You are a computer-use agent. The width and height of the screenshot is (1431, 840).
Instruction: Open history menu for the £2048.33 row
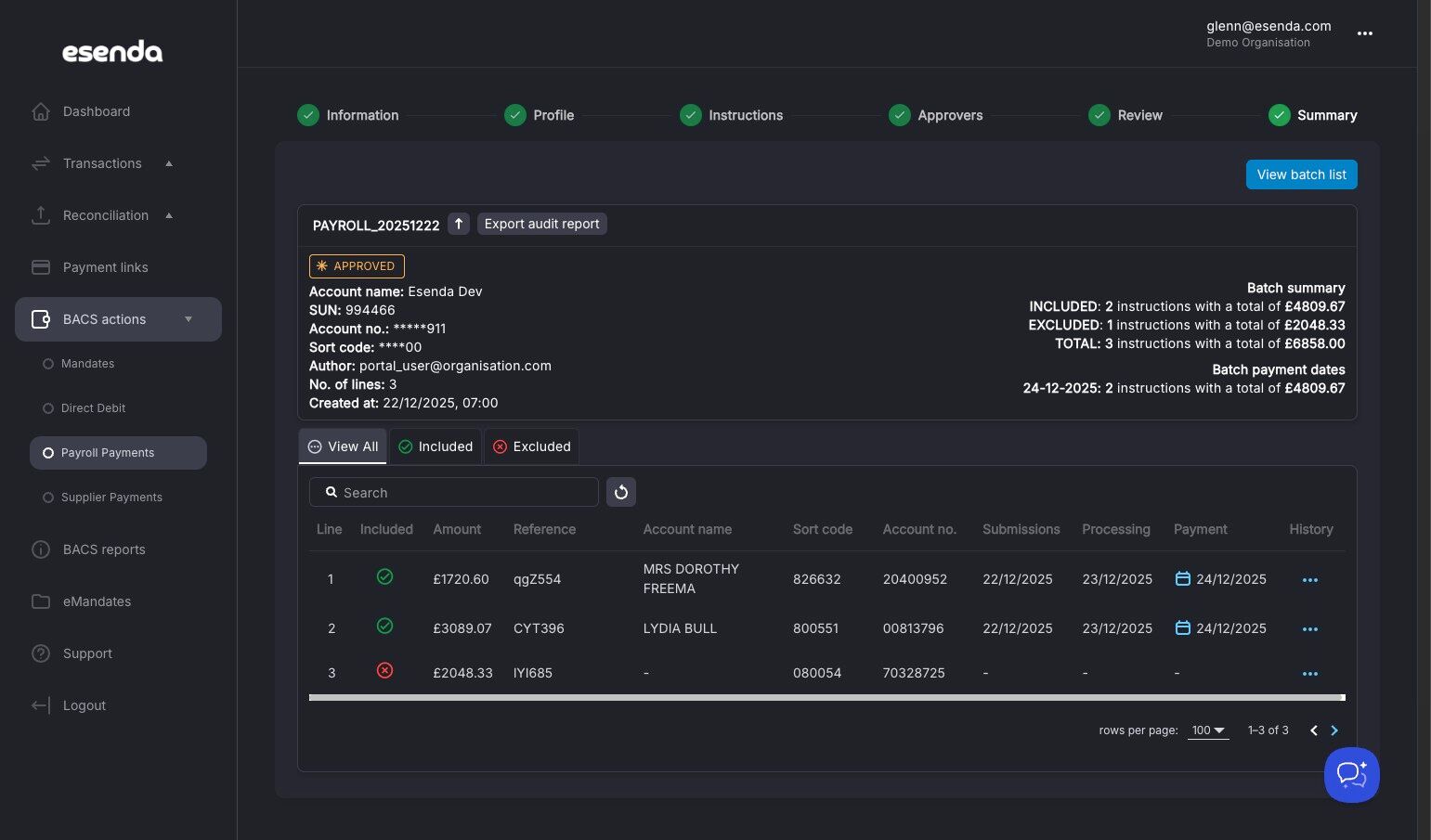1310,673
